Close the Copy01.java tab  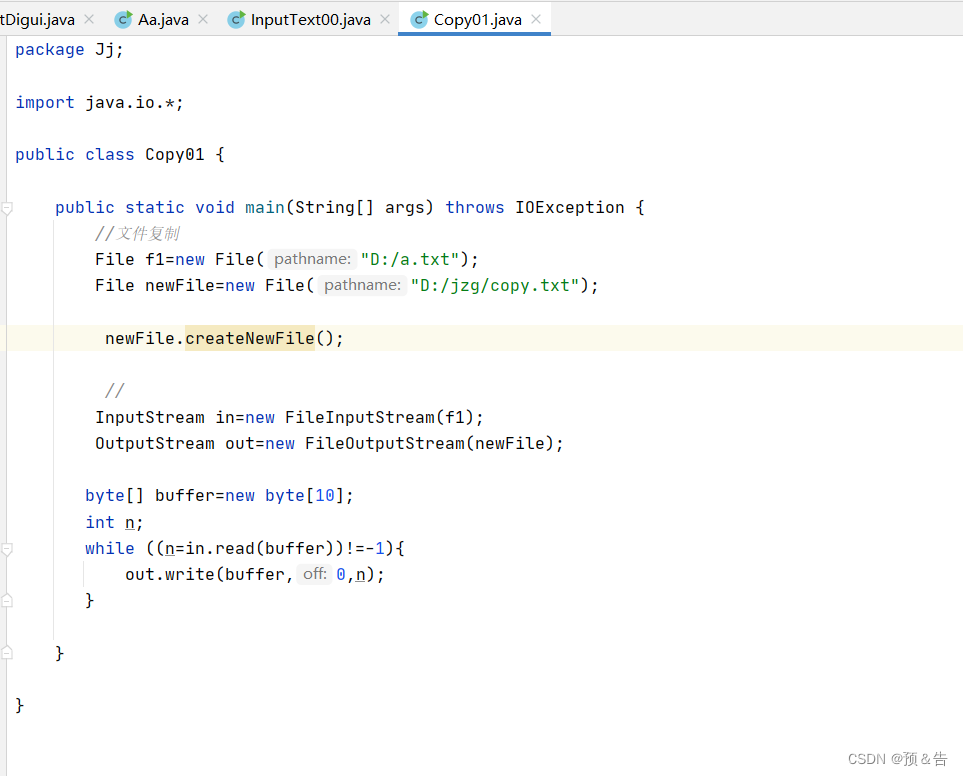[536, 18]
